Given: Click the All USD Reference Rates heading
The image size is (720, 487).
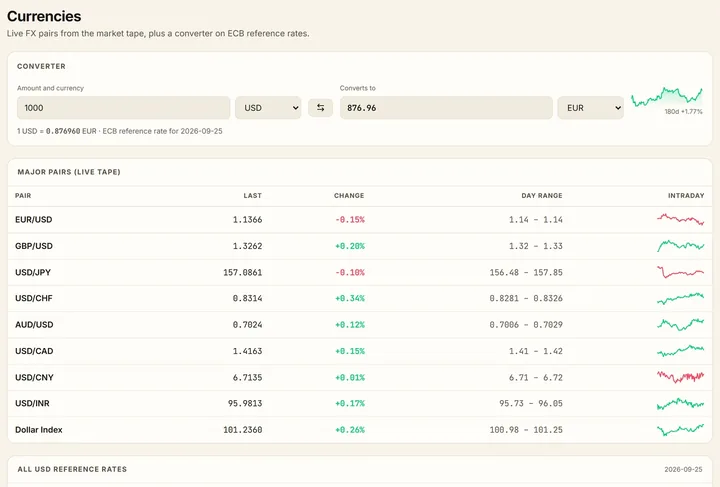Looking at the screenshot, I should pos(72,469).
